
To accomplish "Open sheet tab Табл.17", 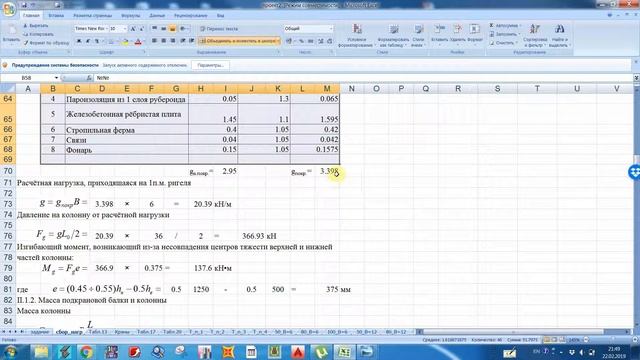I will pos(146,332).
